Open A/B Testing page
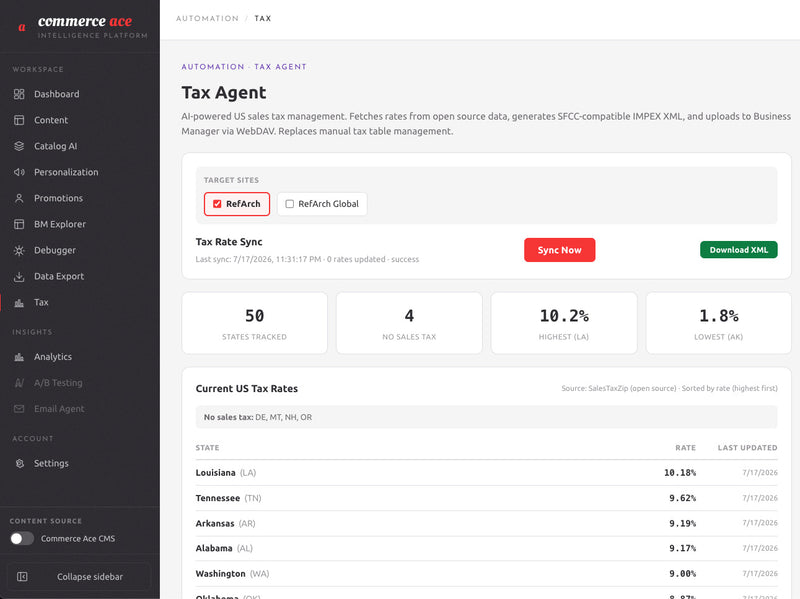Screen dimensions: 800x599 [80, 383]
